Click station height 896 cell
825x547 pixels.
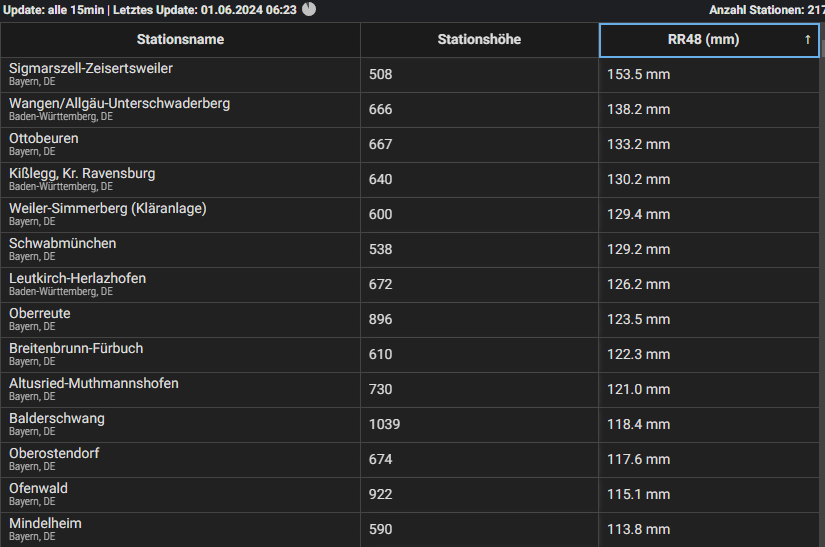pos(479,319)
